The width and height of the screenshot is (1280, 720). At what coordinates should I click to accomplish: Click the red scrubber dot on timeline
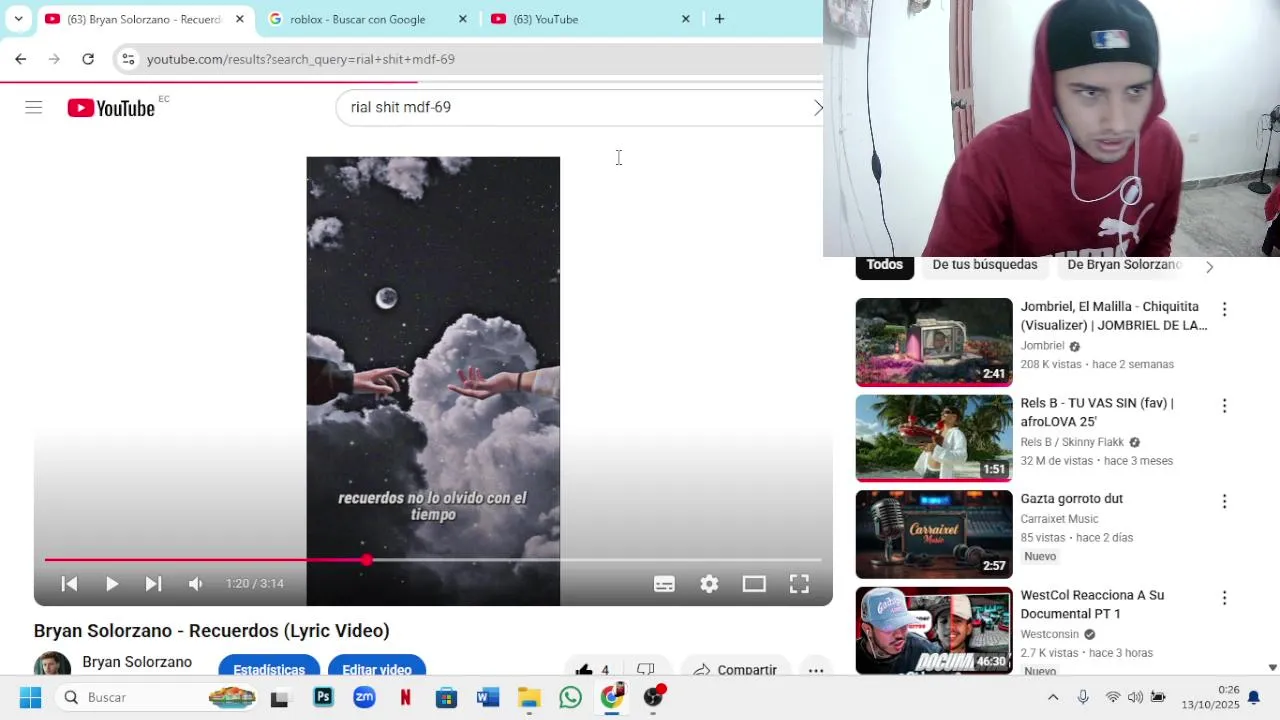(x=367, y=560)
